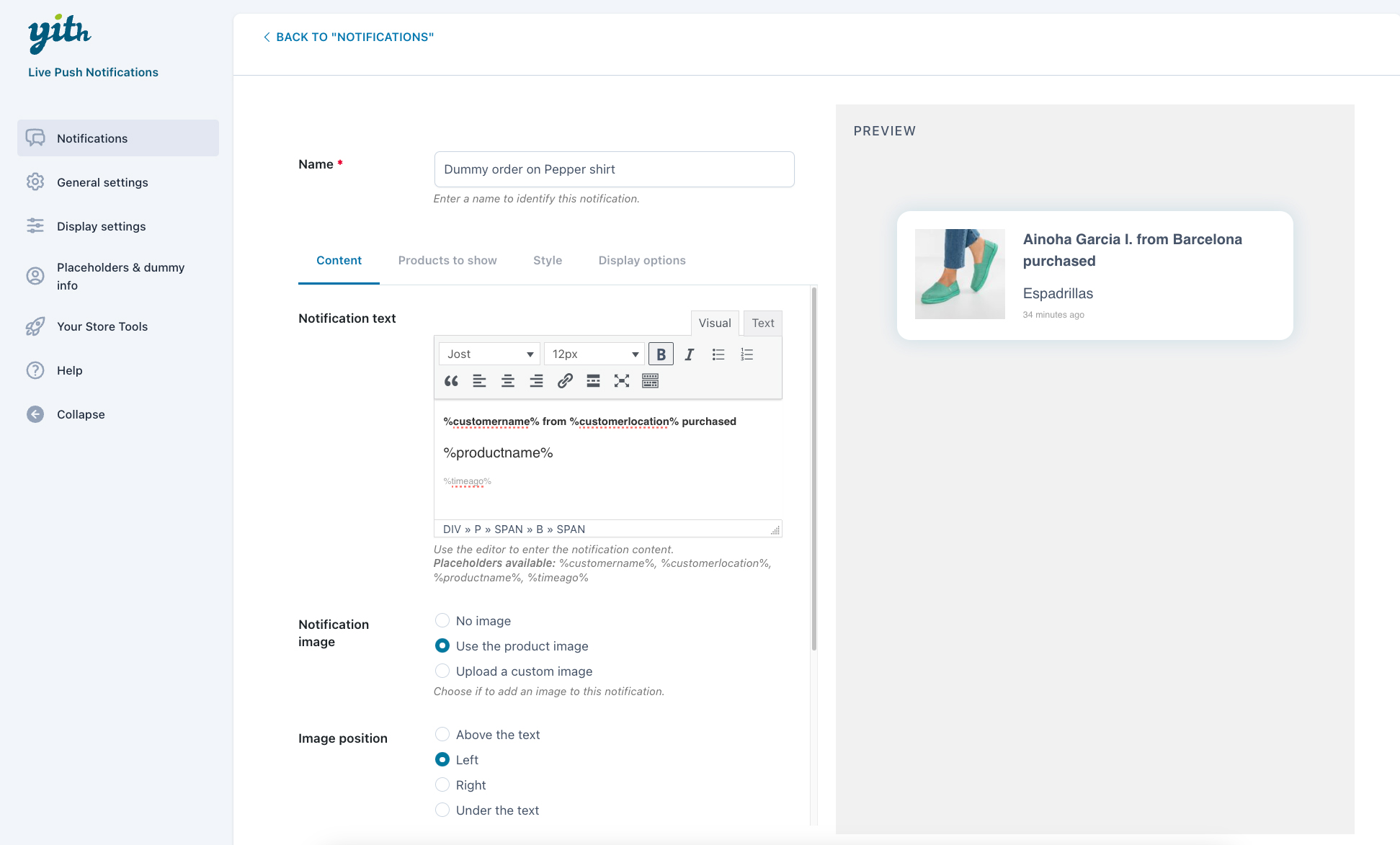The width and height of the screenshot is (1400, 845).
Task: Align text center
Action: [508, 381]
